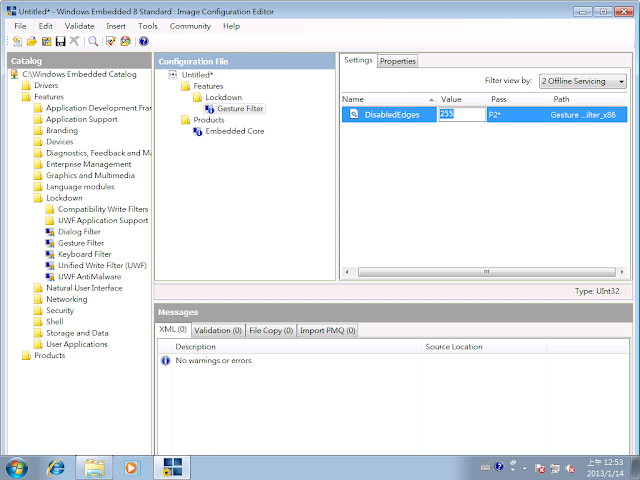This screenshot has width=640, height=480.
Task: Expand the Drivers folder in Catalog
Action: [40, 85]
